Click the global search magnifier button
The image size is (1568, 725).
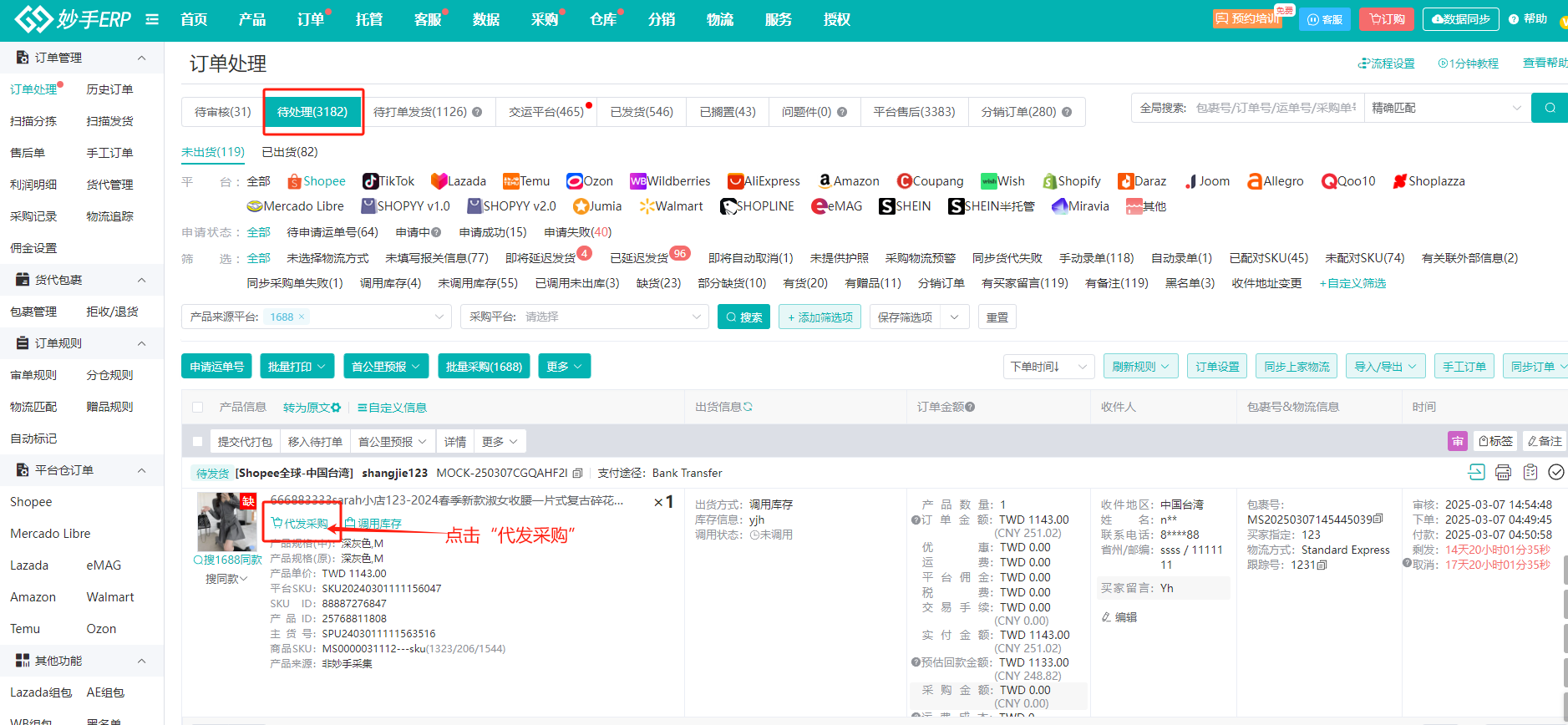pos(1550,108)
